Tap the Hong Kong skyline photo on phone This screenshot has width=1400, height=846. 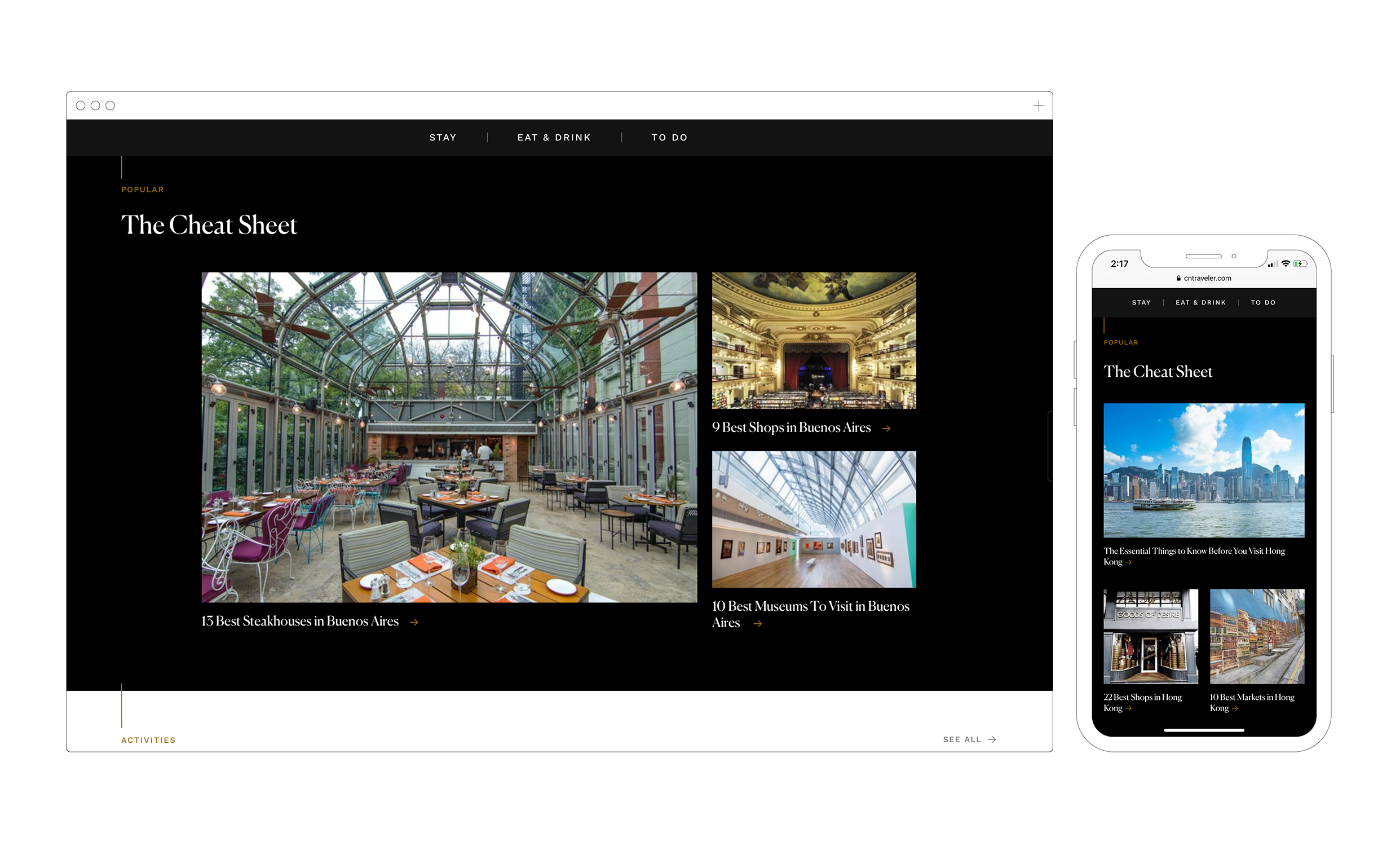click(1203, 470)
